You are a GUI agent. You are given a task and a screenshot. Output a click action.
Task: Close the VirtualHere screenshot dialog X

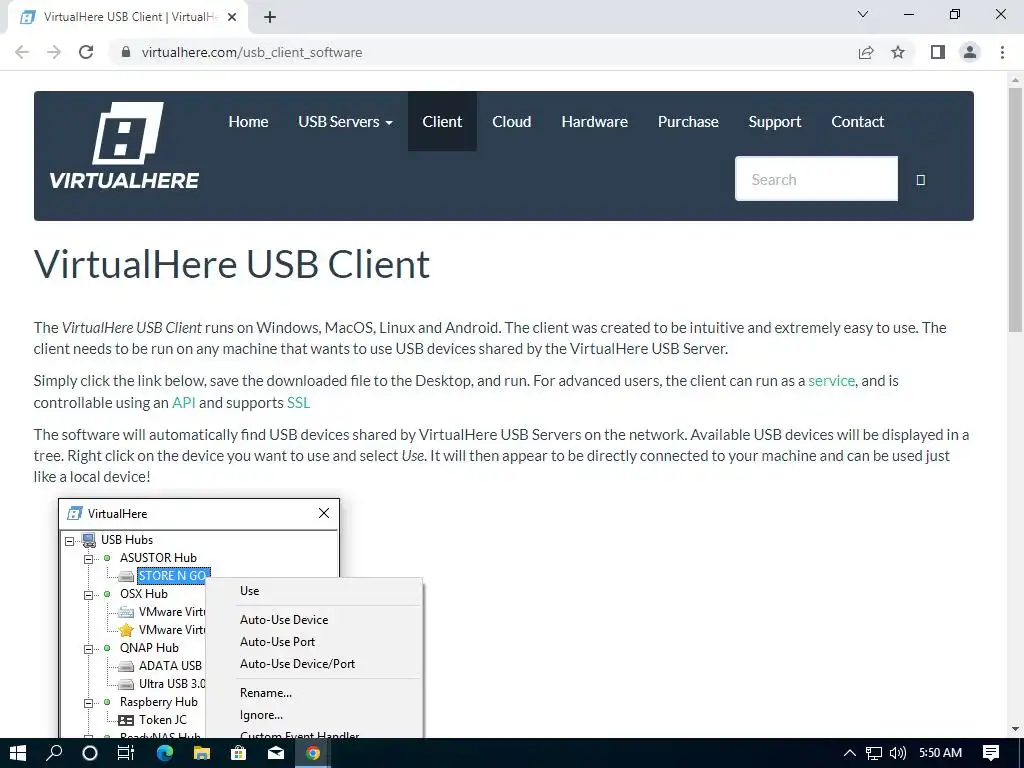pos(324,513)
